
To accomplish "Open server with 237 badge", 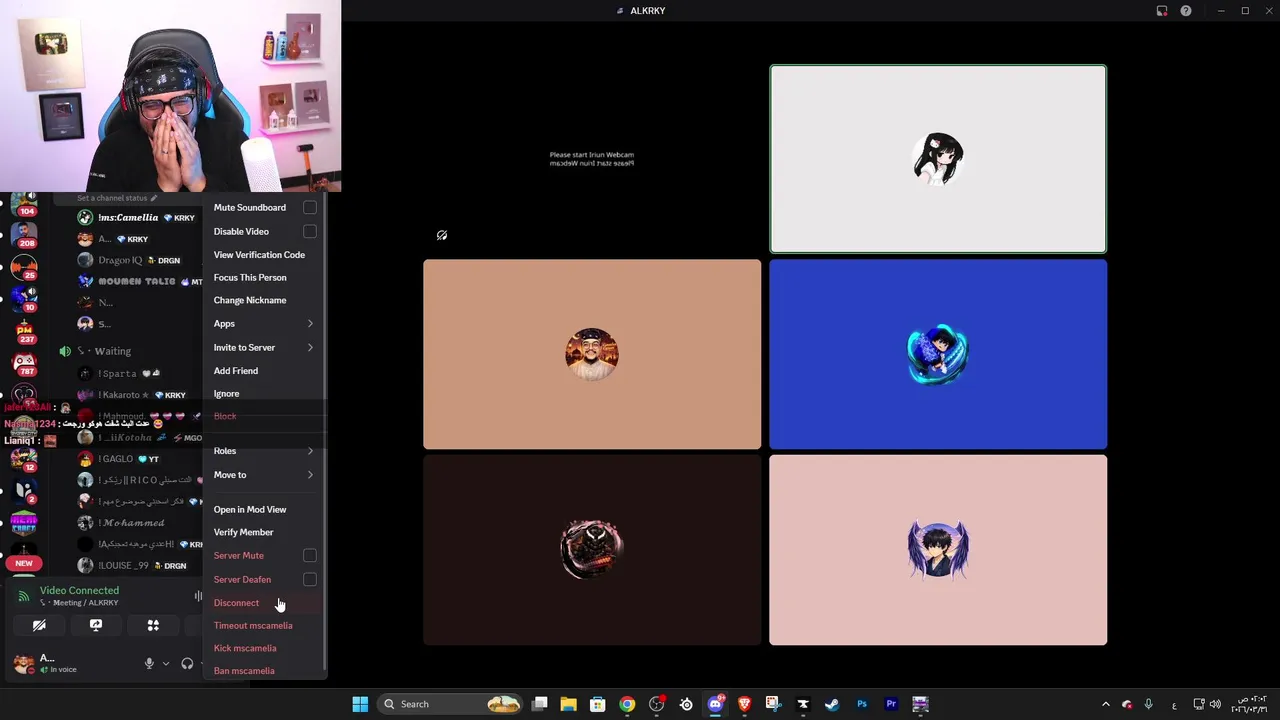I will coord(24,332).
